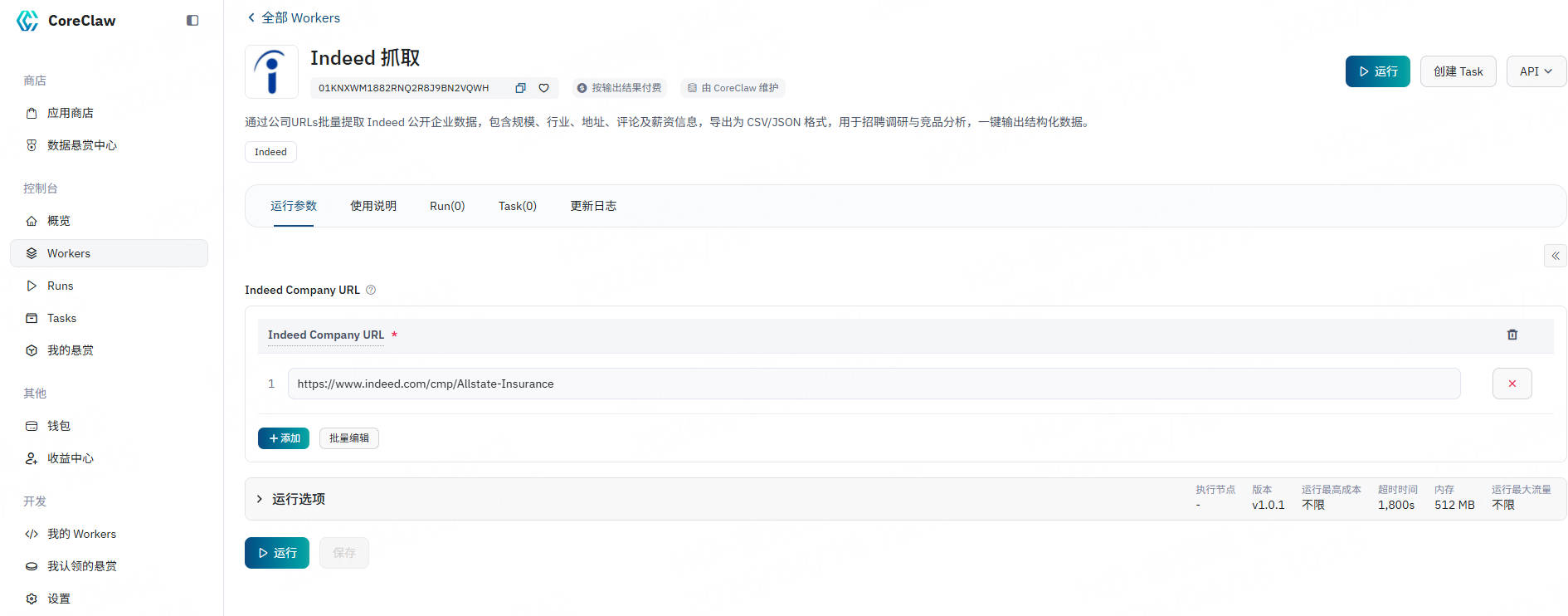Collapse the sidebar with the panel icon
This screenshot has height=616, width=1568.
192,21
